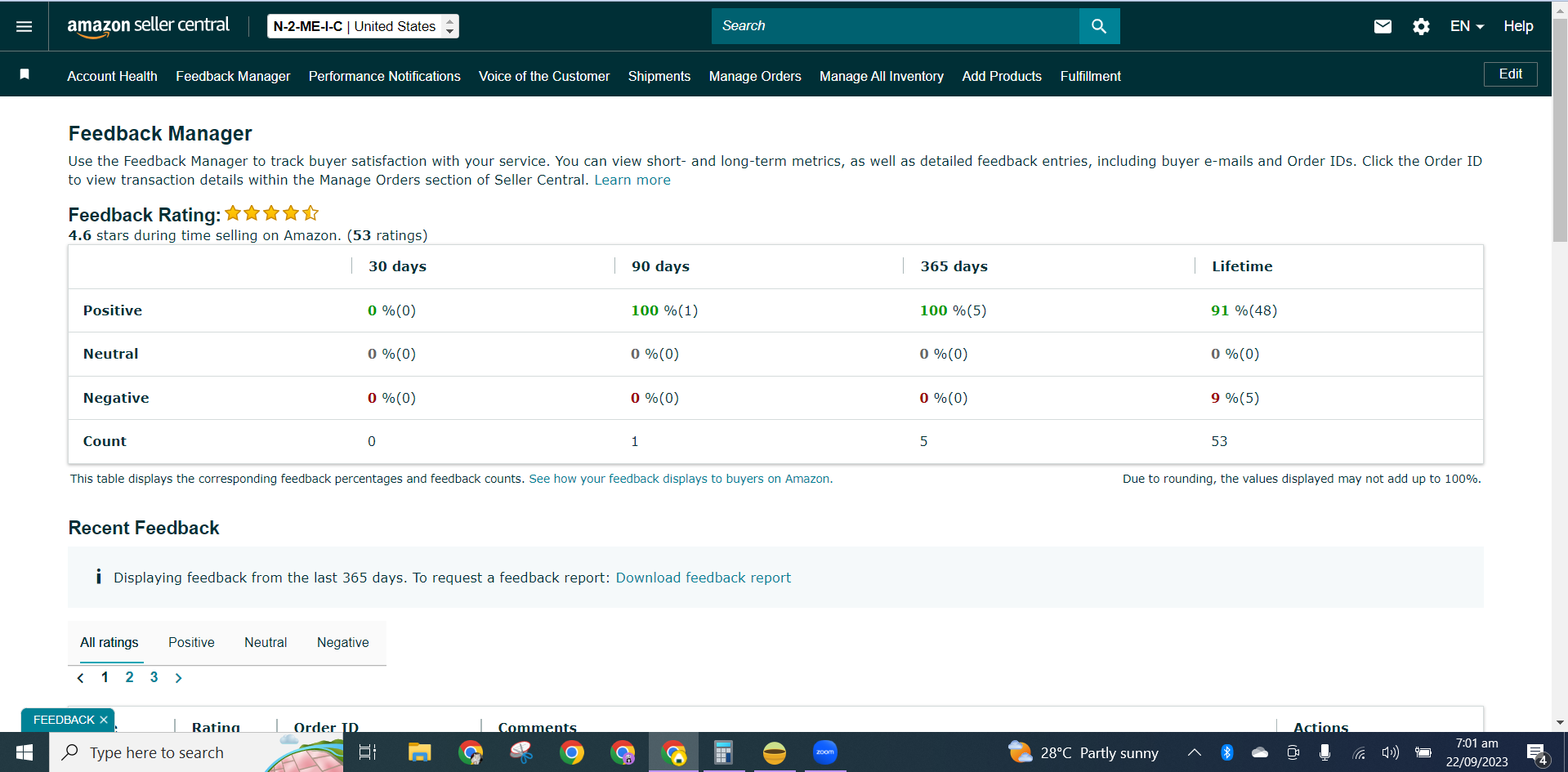Click the microphone tray icon
This screenshot has width=1568, height=772.
tap(1325, 752)
